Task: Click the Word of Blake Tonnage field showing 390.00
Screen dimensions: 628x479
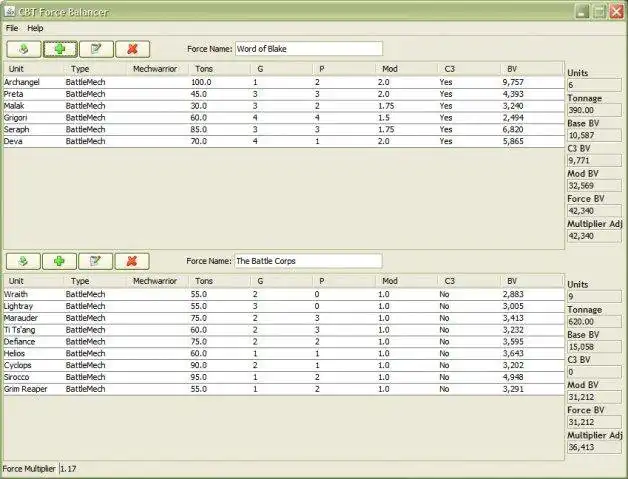Action: [x=594, y=110]
